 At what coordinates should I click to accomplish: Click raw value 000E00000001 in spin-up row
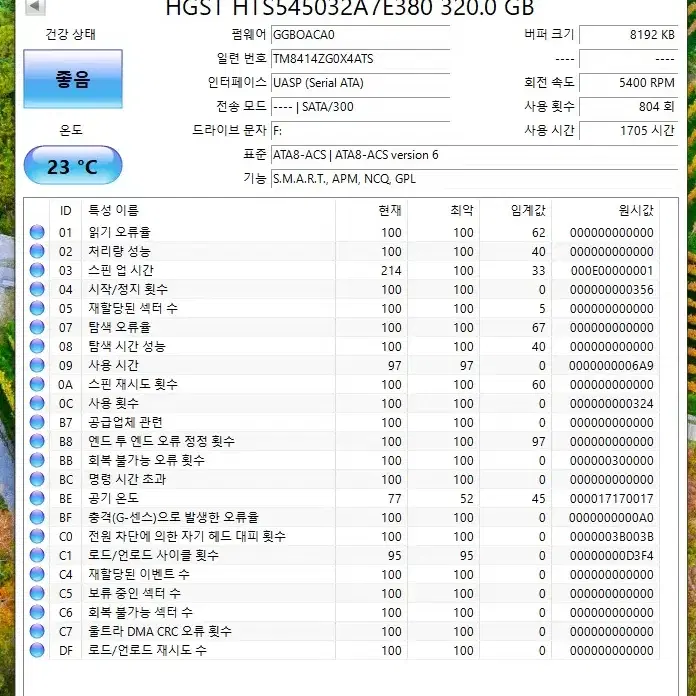pos(612,271)
